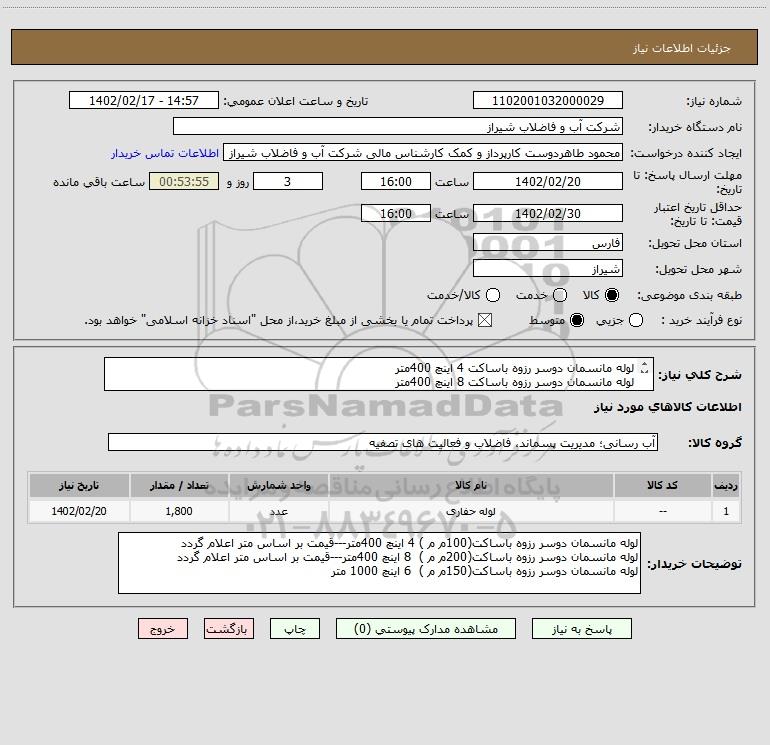Click the خروج exit button
This screenshot has height=745, width=770.
(x=163, y=629)
